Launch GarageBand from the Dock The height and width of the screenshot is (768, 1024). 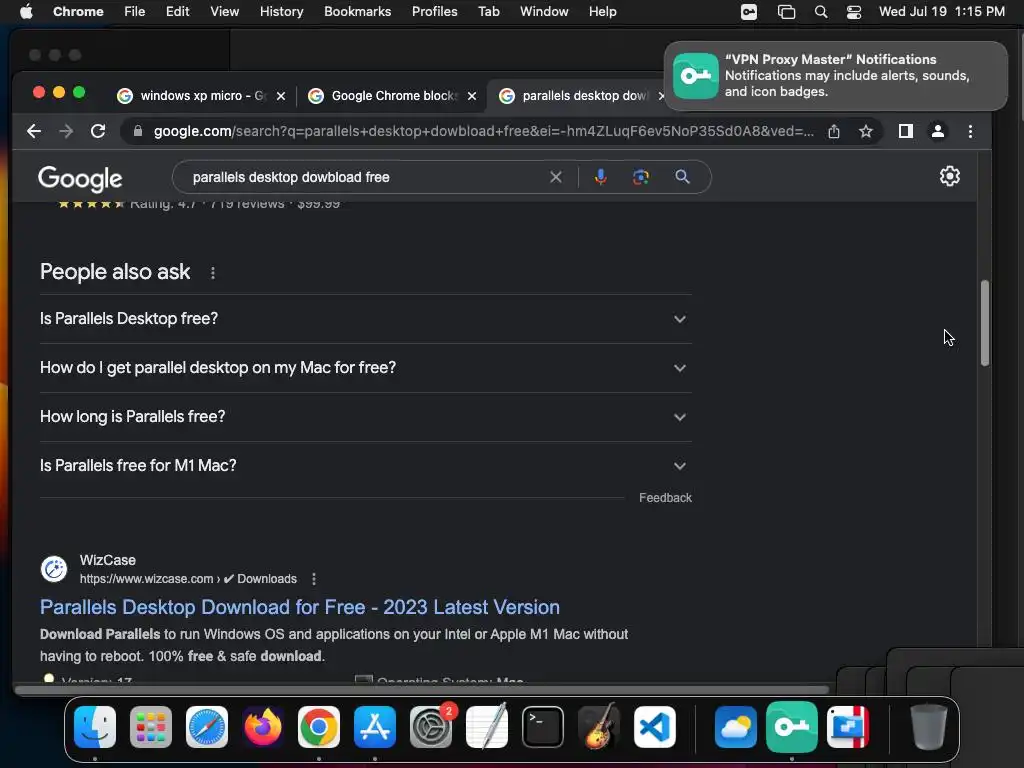[x=599, y=727]
